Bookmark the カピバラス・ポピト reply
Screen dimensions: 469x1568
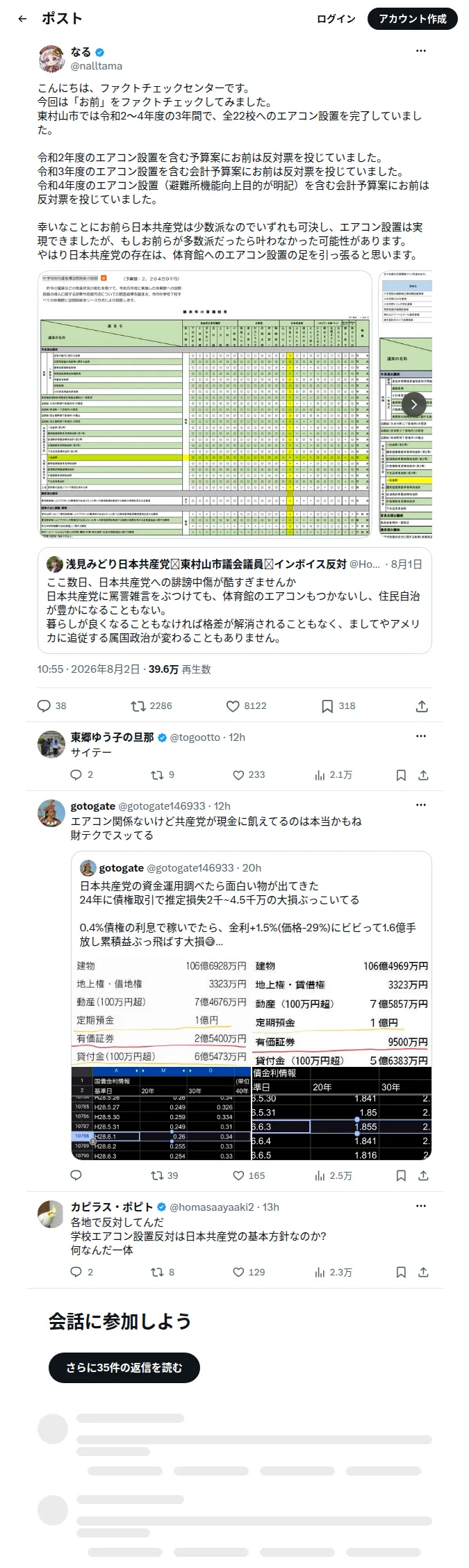point(401,1272)
